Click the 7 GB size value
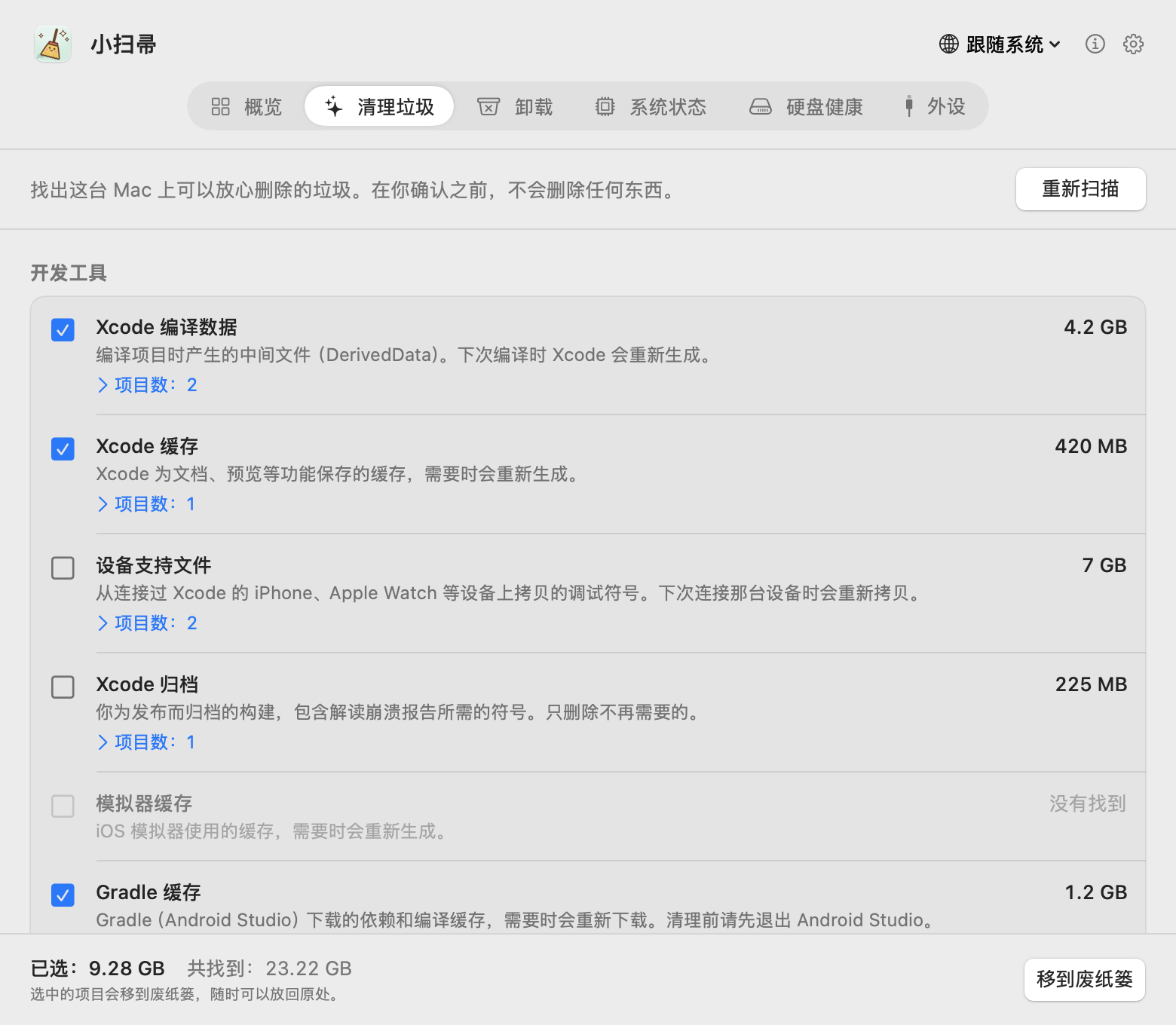Screen dimensions: 1176x1025 (x=1104, y=565)
